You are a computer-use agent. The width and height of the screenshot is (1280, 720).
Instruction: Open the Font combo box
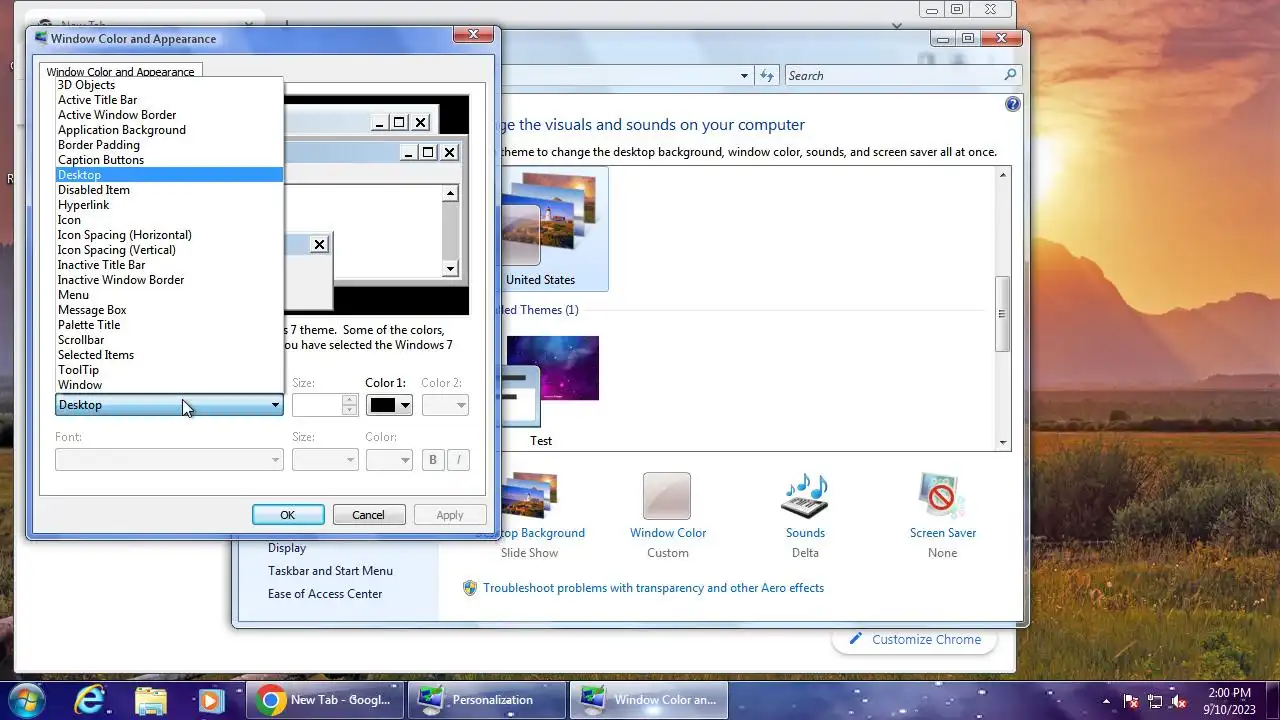(169, 460)
